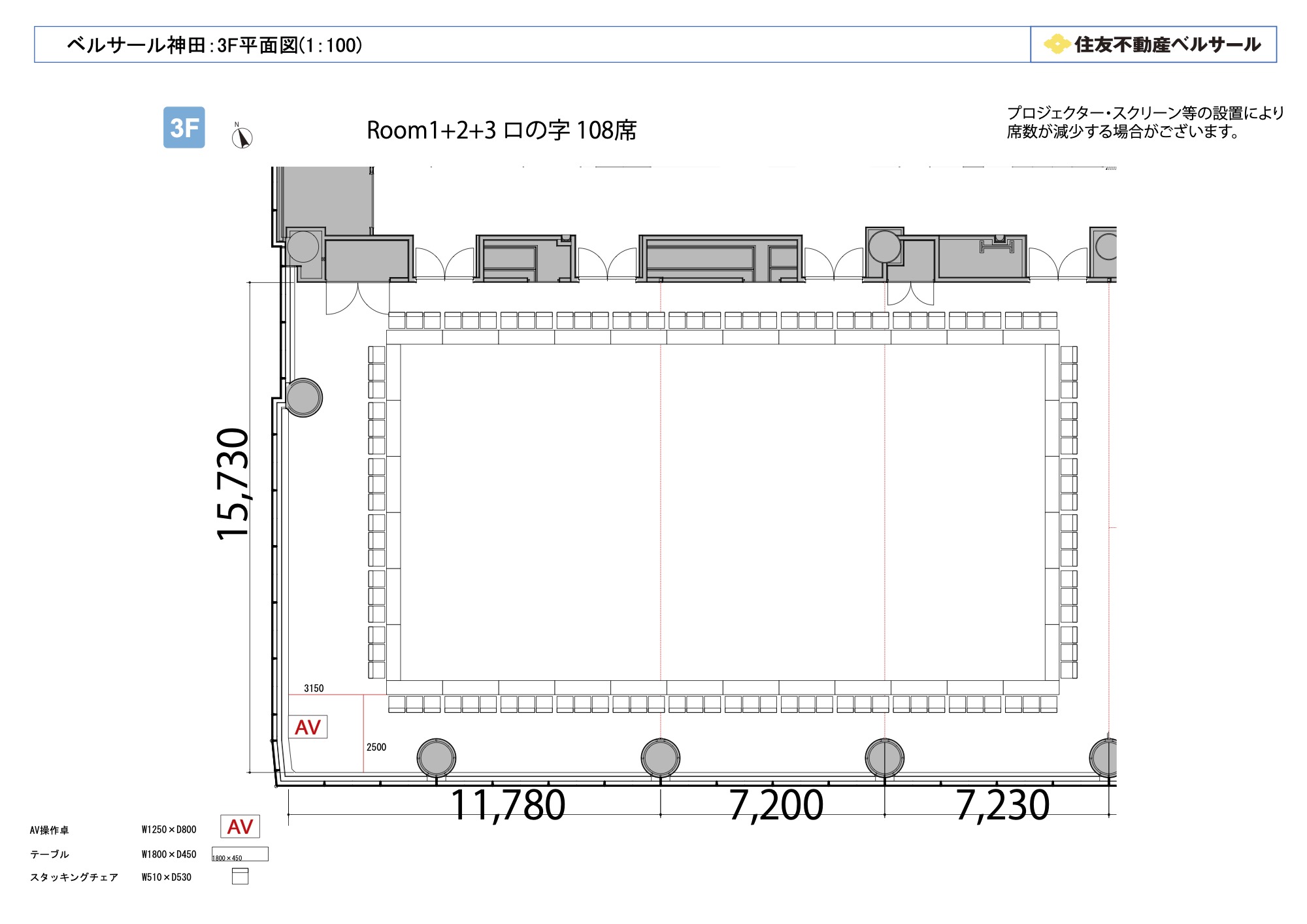Viewport: 1307px width, 924px height.
Task: Click the 1800×450 table legend symbol
Action: pyautogui.click(x=240, y=854)
